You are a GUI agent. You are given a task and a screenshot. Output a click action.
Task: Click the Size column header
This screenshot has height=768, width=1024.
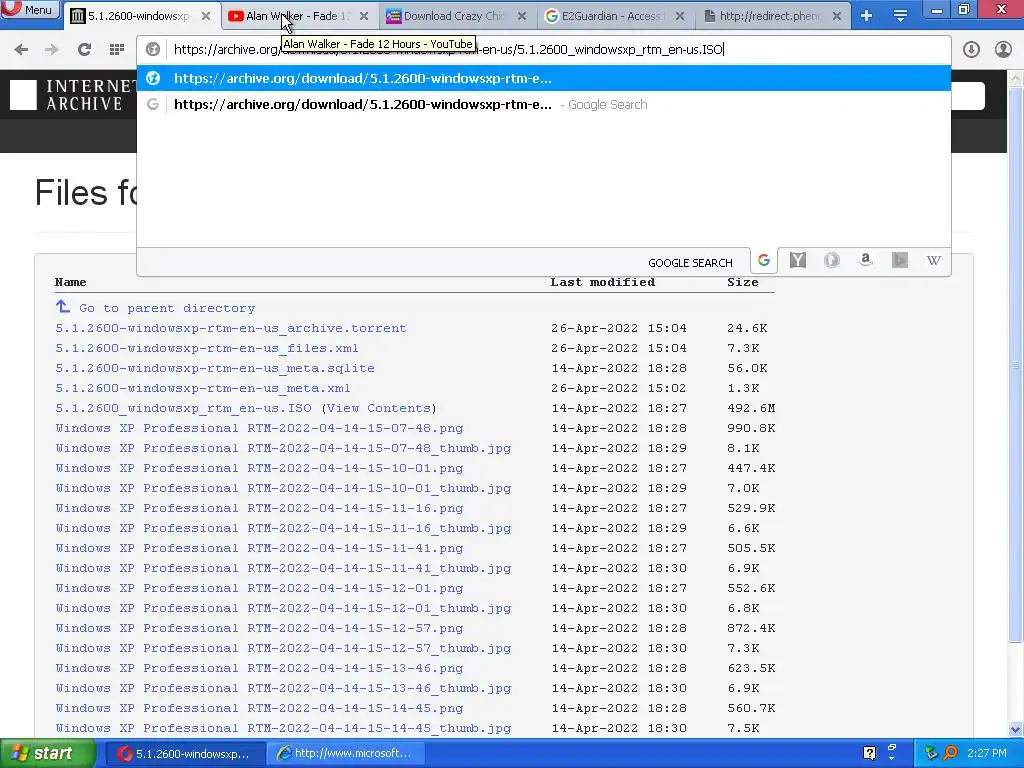click(x=743, y=282)
